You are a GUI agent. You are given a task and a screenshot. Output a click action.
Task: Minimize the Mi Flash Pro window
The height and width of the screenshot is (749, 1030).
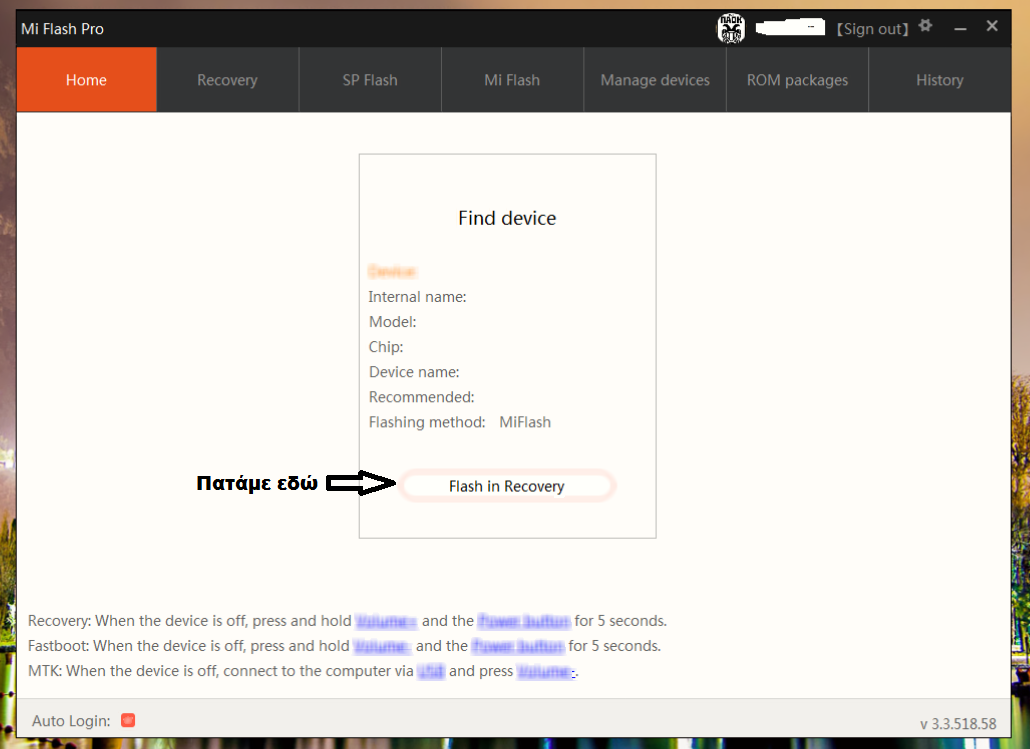(959, 27)
